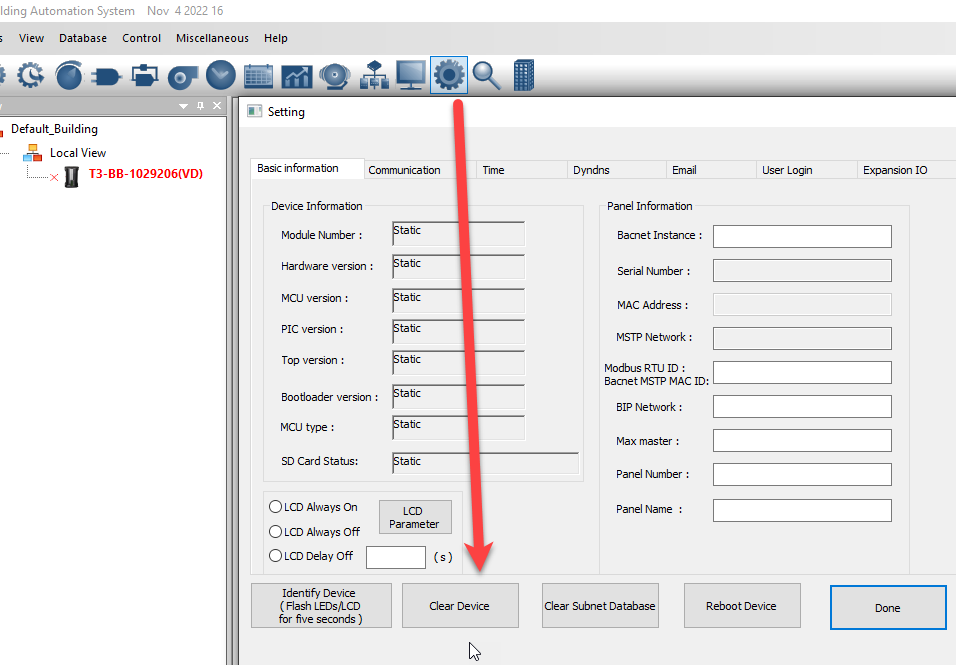Choose the LCD Delay Off radio button

click(x=276, y=556)
